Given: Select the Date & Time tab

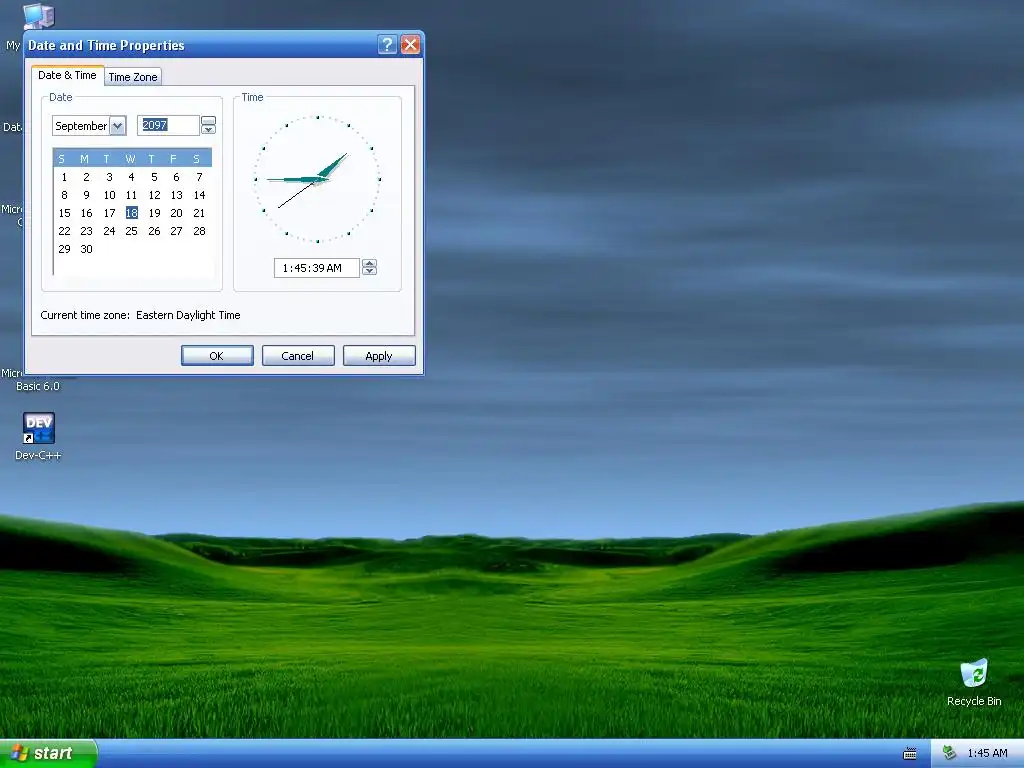Looking at the screenshot, I should (x=67, y=75).
